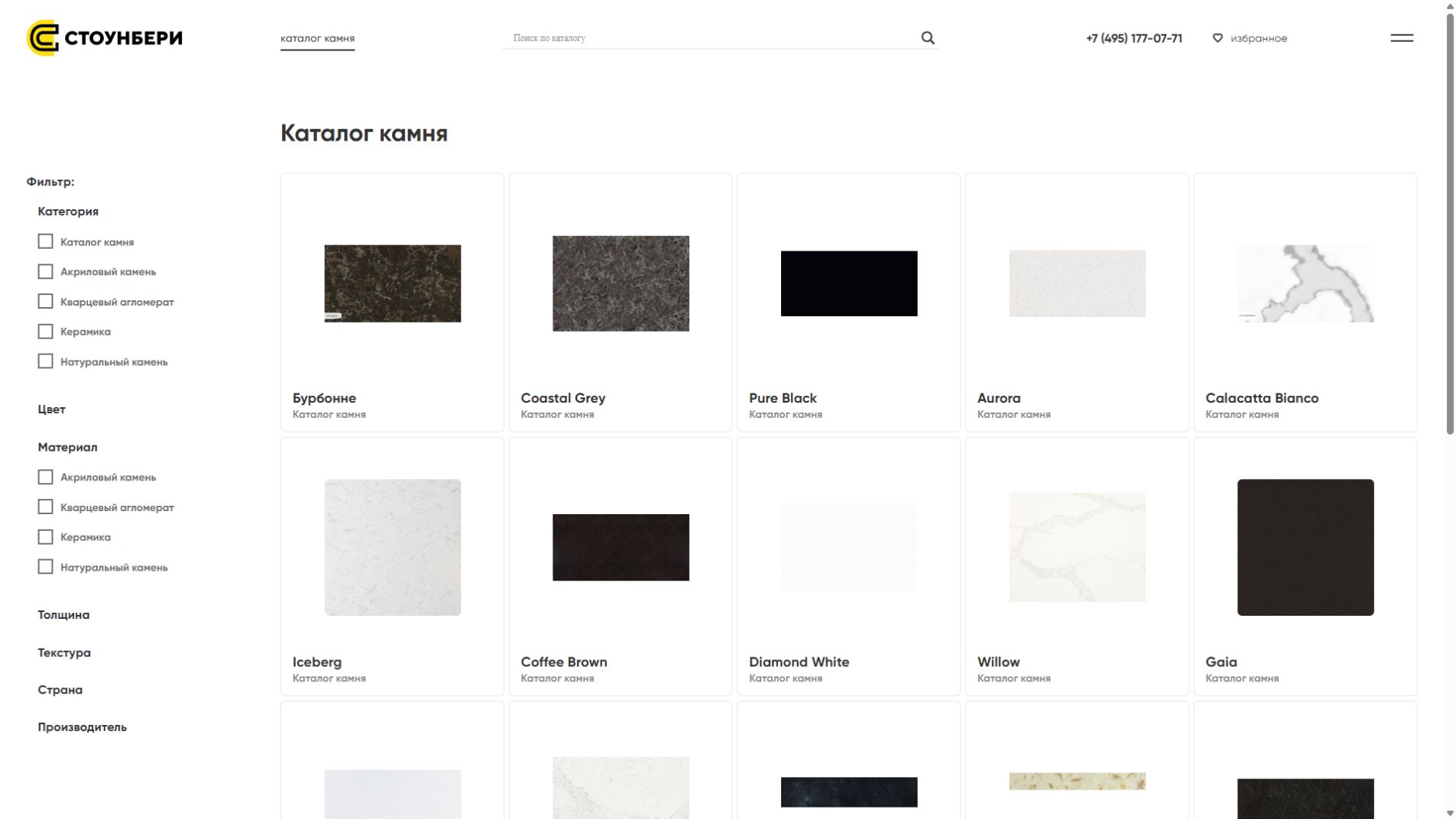
Task: Check Акриловый камень under Материал
Action: point(45,477)
